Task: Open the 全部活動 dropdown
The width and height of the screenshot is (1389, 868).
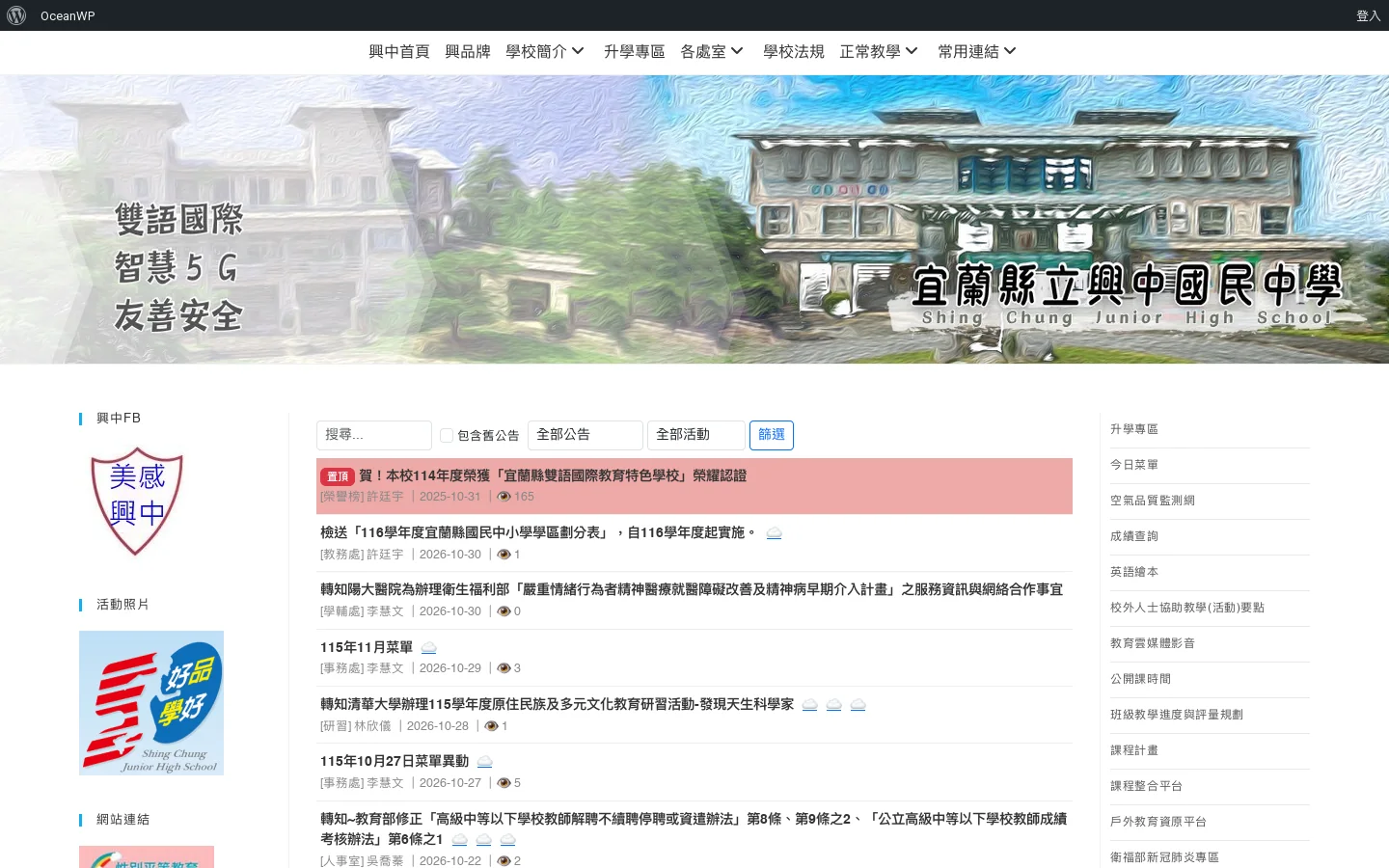Action: pyautogui.click(x=696, y=435)
